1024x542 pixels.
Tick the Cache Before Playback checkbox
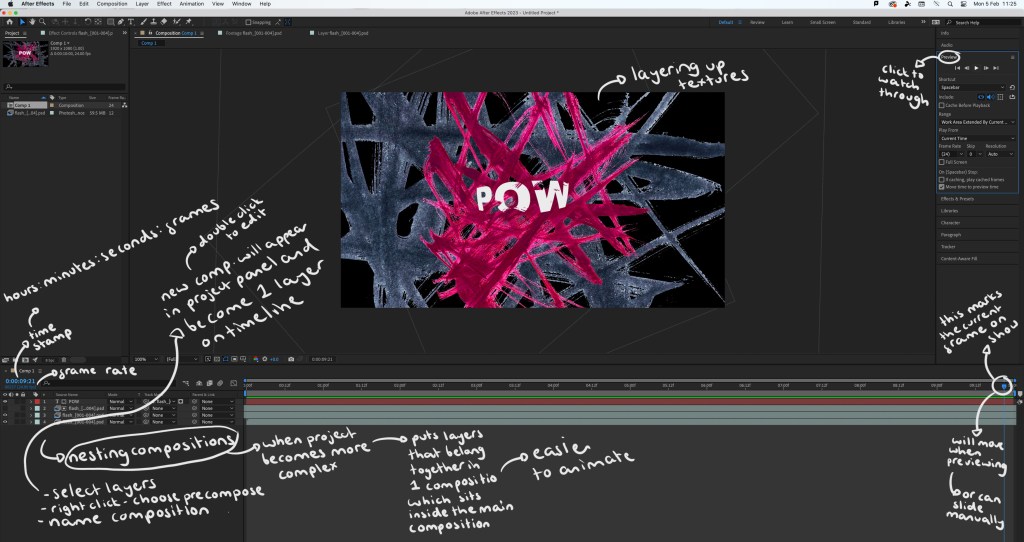click(x=942, y=105)
